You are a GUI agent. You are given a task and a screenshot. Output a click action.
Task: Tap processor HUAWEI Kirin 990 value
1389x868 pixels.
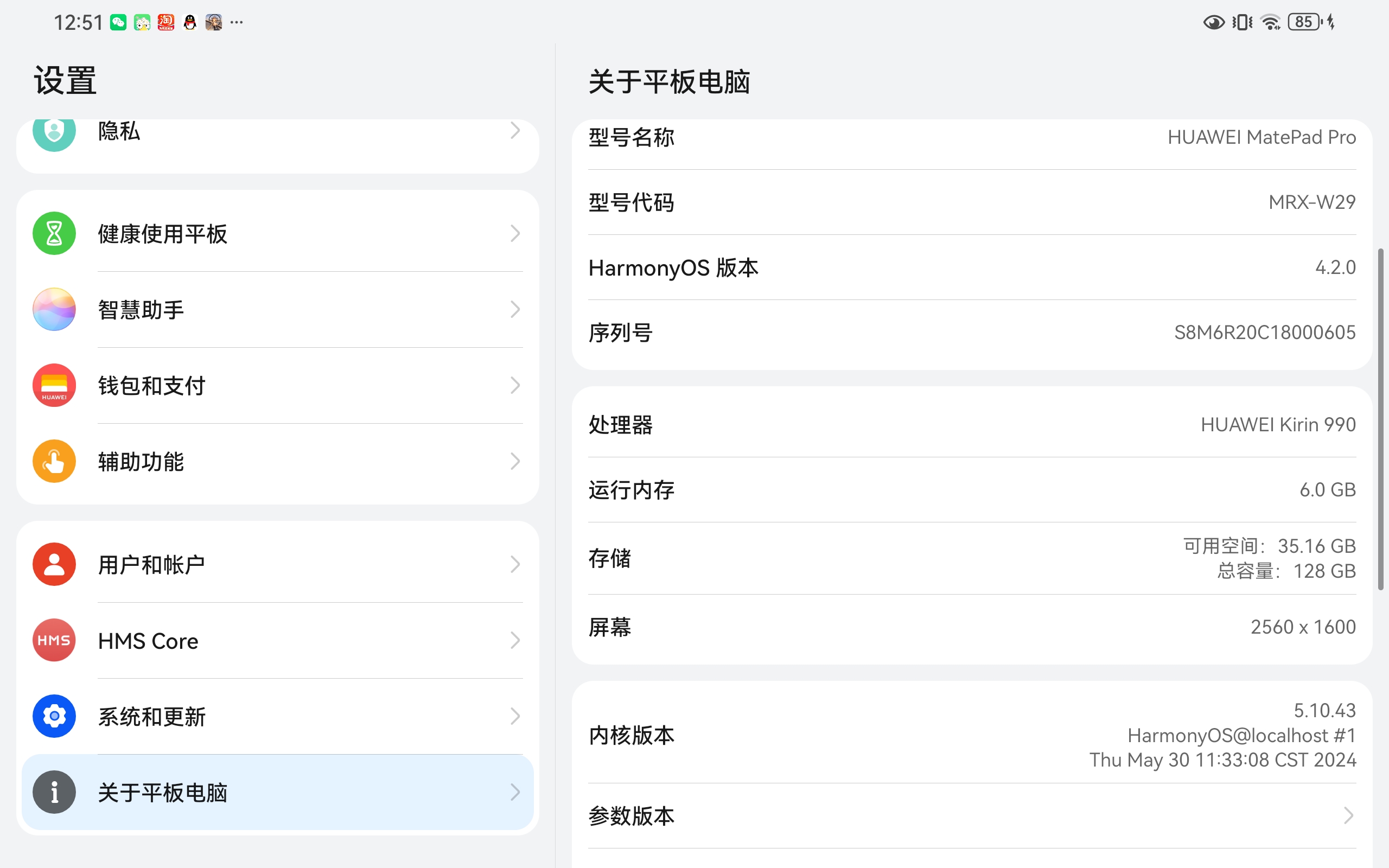pos(1278,425)
